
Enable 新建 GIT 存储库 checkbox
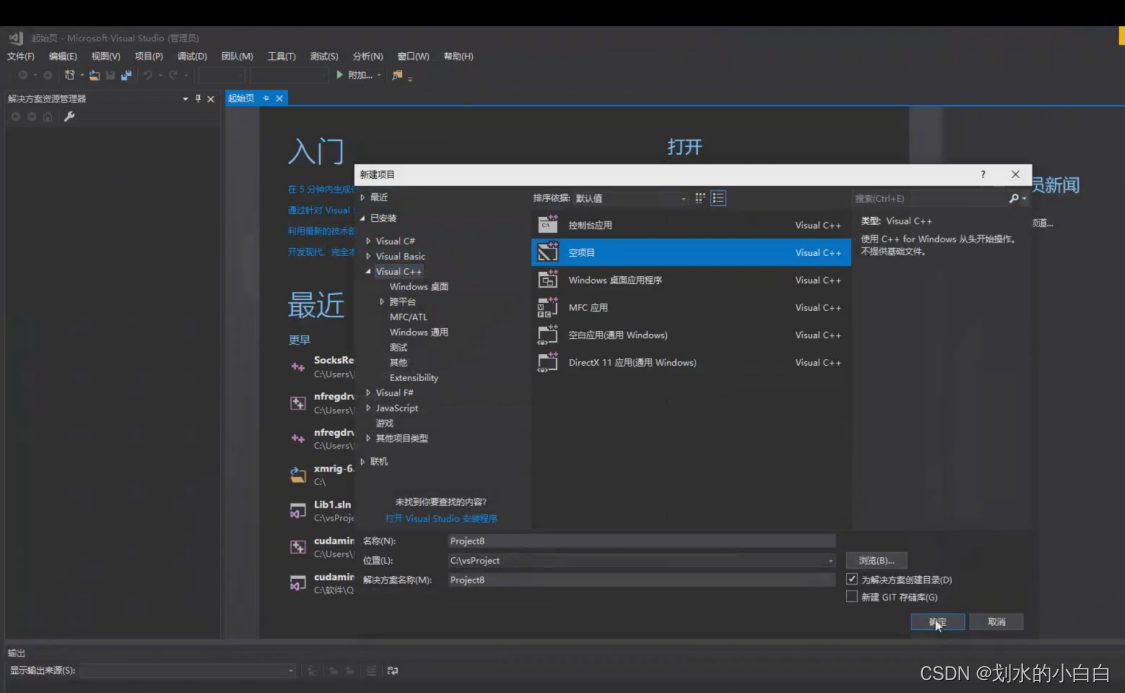click(x=852, y=596)
